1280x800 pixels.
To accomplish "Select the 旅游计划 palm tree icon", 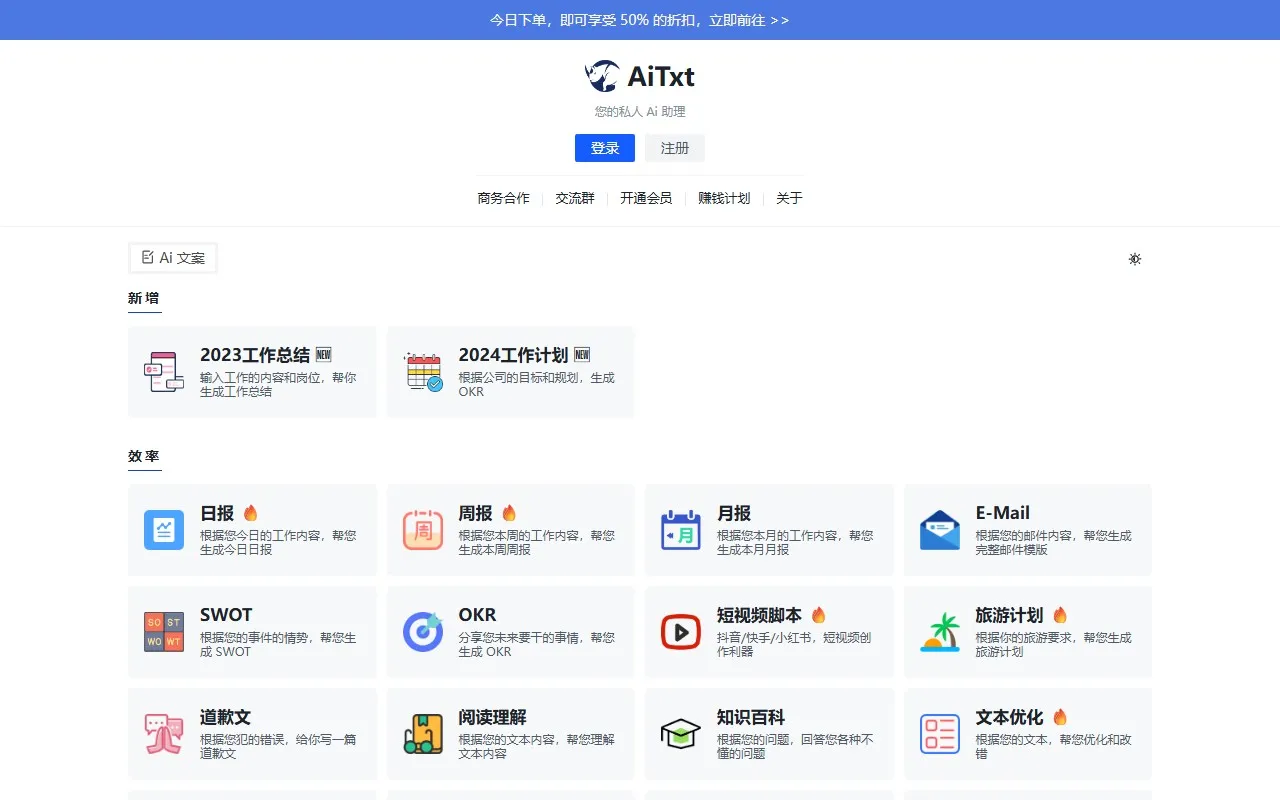I will click(x=939, y=632).
